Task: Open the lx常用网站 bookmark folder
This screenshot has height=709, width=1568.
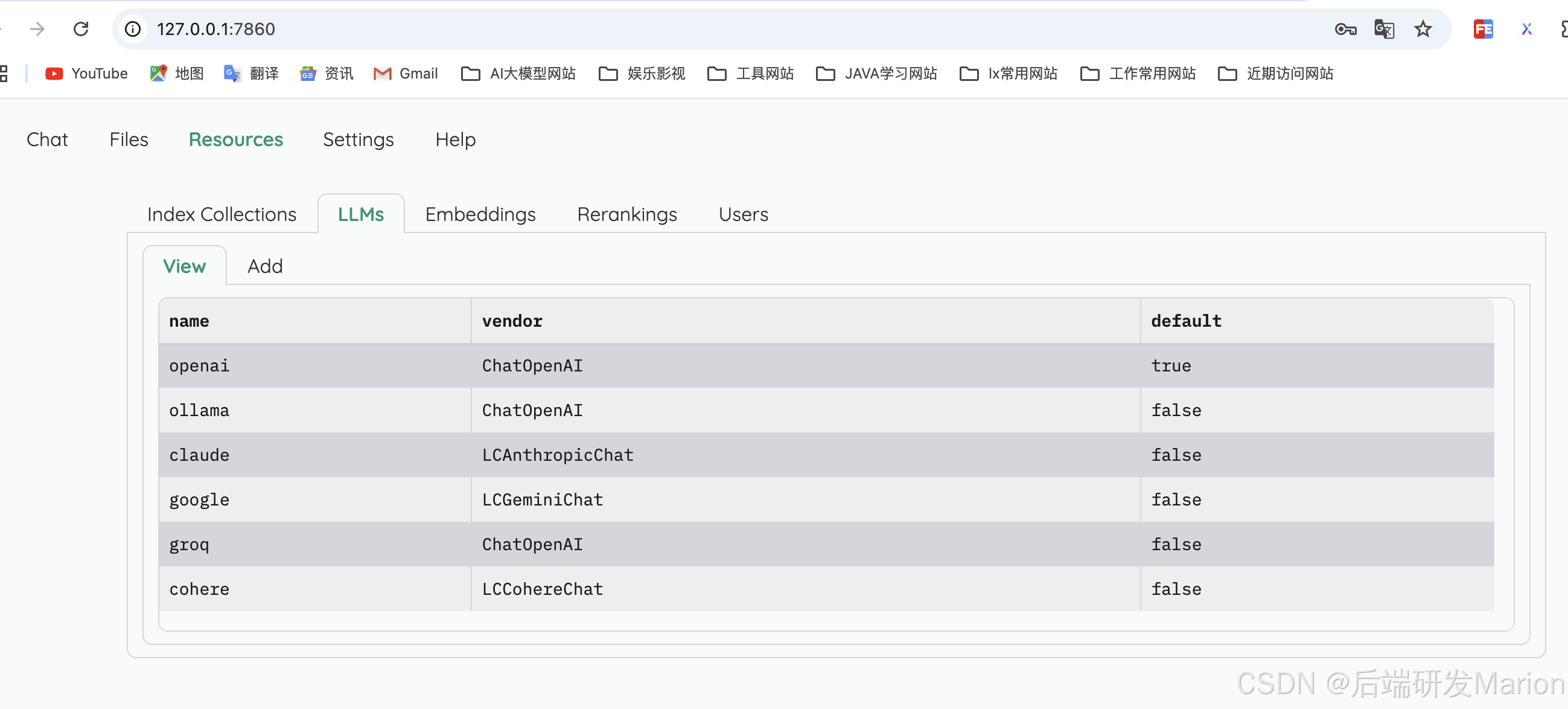Action: click(x=1008, y=74)
